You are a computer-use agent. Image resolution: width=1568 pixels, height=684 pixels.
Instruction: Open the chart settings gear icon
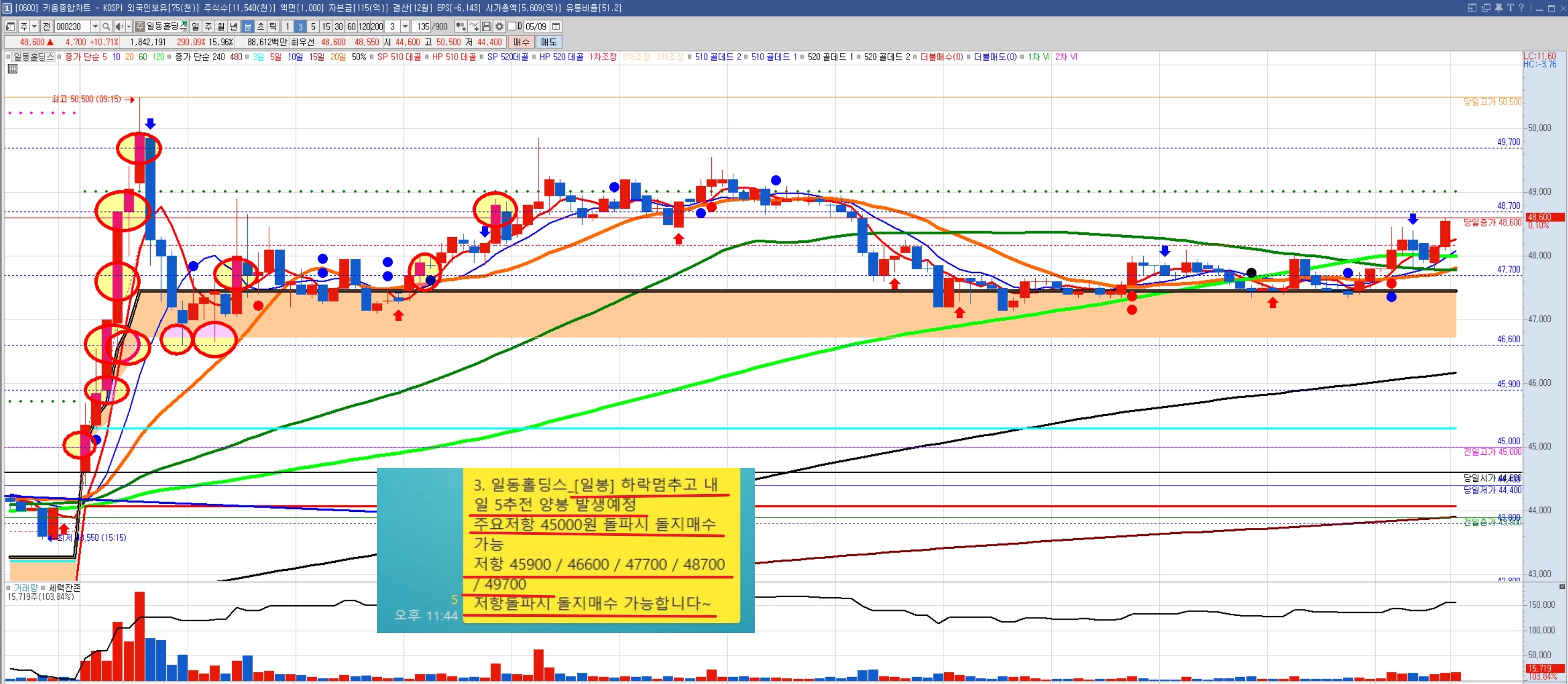point(499,27)
